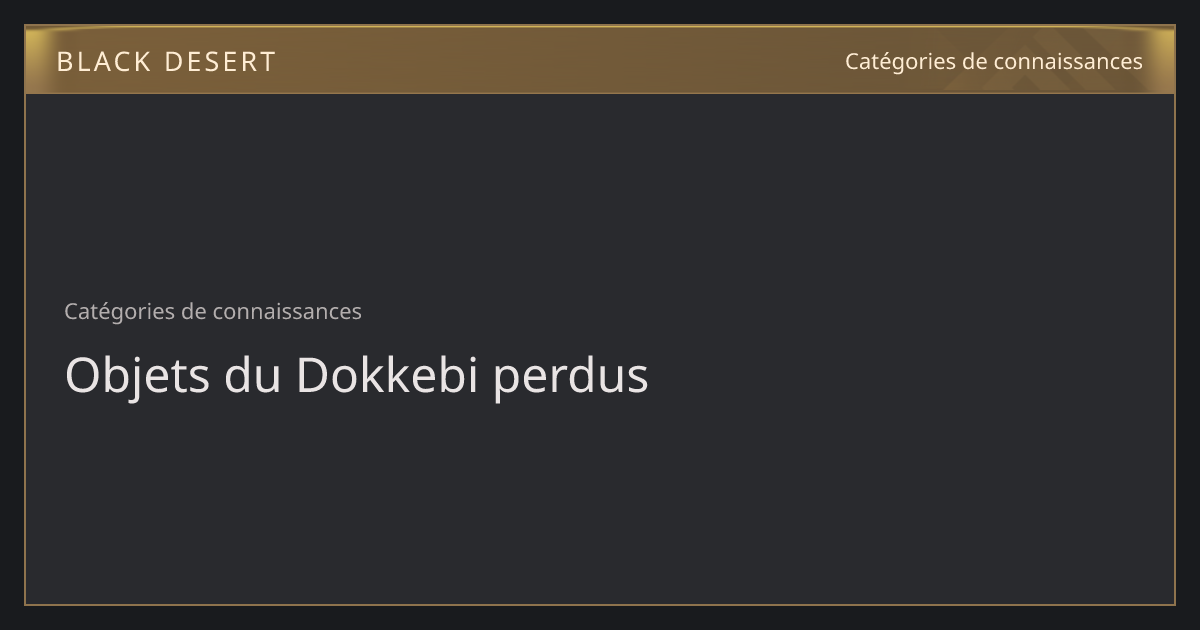Viewport: 1200px width, 630px height.
Task: Select the Catégories de connaissances breadcrumb above the title
Action: pos(213,311)
